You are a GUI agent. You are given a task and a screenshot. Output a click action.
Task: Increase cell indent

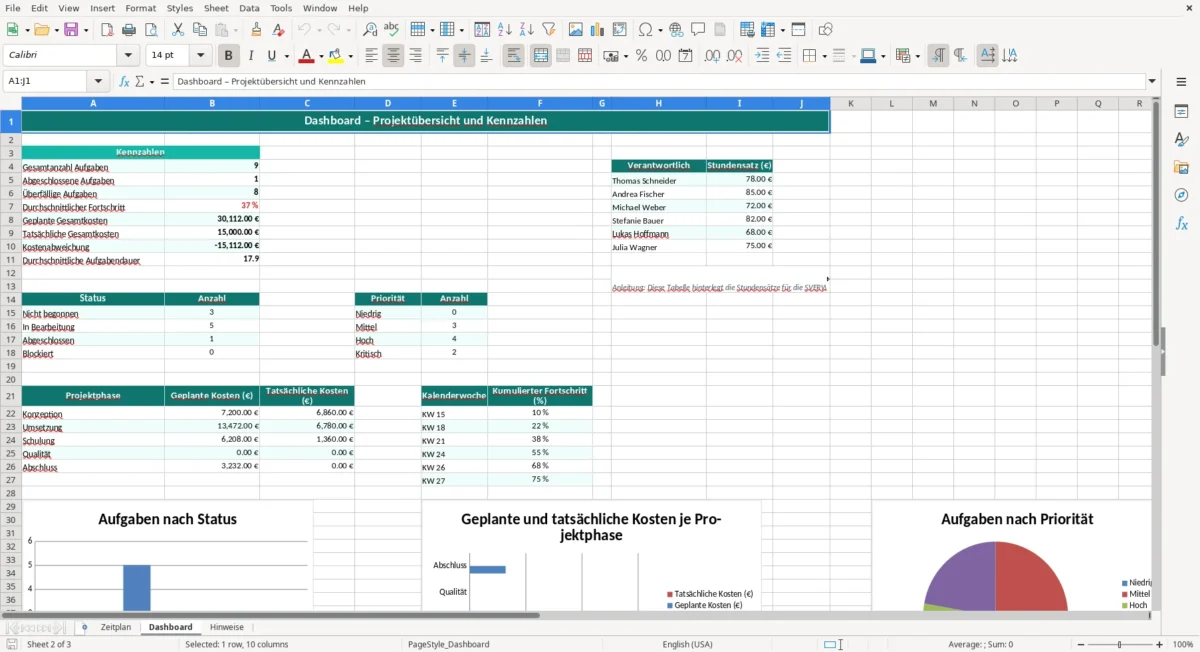(x=762, y=56)
